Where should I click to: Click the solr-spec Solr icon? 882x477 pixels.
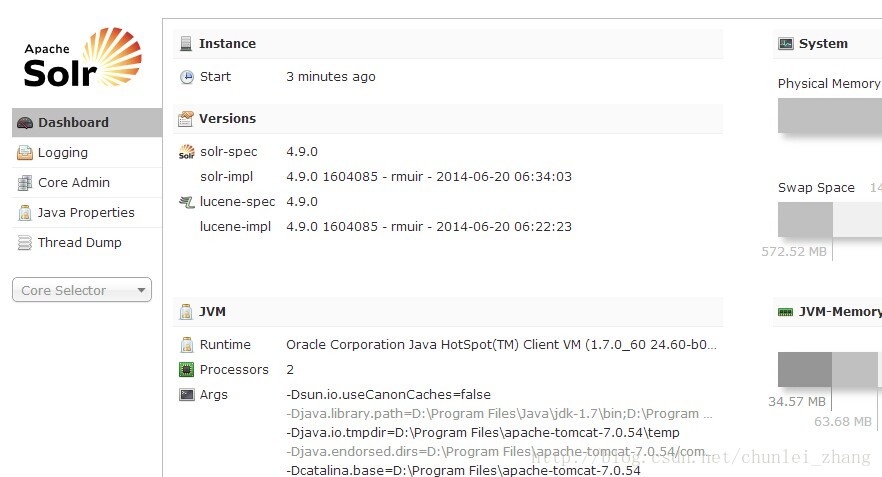[187, 152]
